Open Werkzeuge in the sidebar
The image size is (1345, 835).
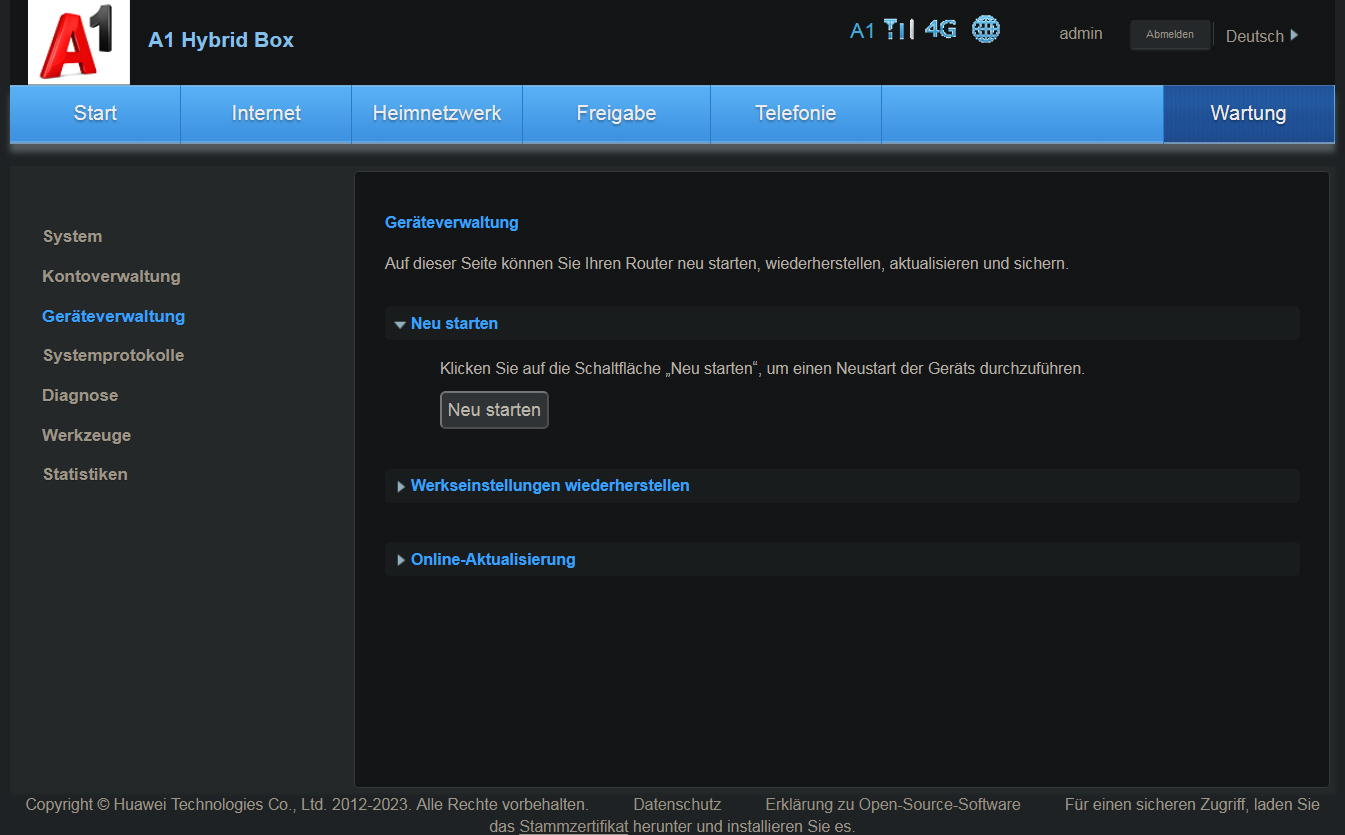[x=86, y=436]
